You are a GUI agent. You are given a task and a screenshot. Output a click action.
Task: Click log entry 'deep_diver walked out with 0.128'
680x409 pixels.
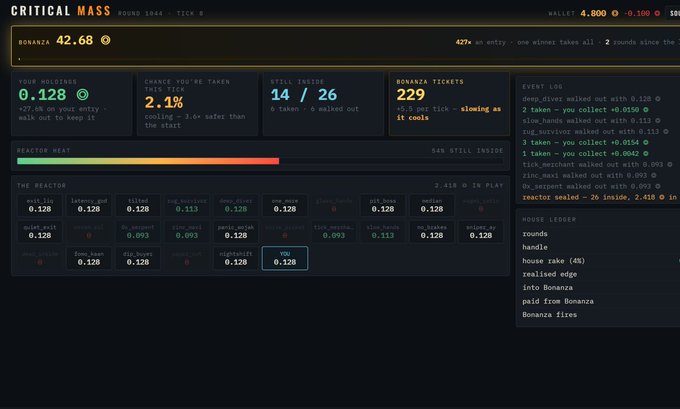[x=591, y=99]
